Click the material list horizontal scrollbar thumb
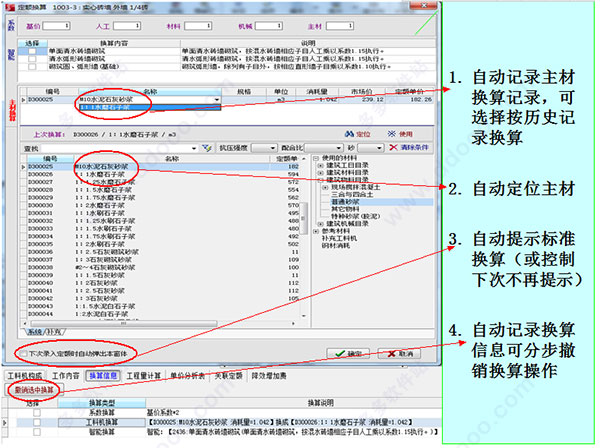Image resolution: width=600 pixels, height=448 pixels. click(122, 324)
